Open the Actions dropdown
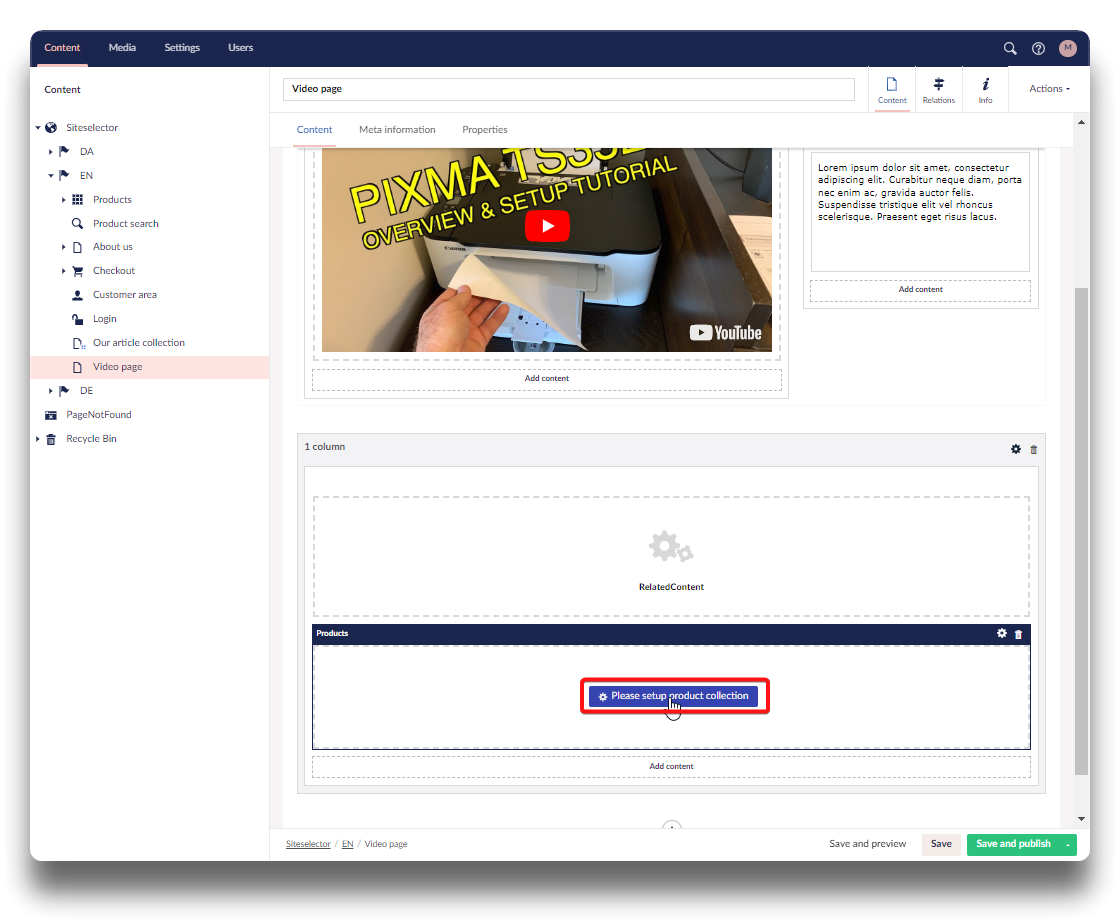Viewport: 1120px width, 923px height. (1049, 89)
